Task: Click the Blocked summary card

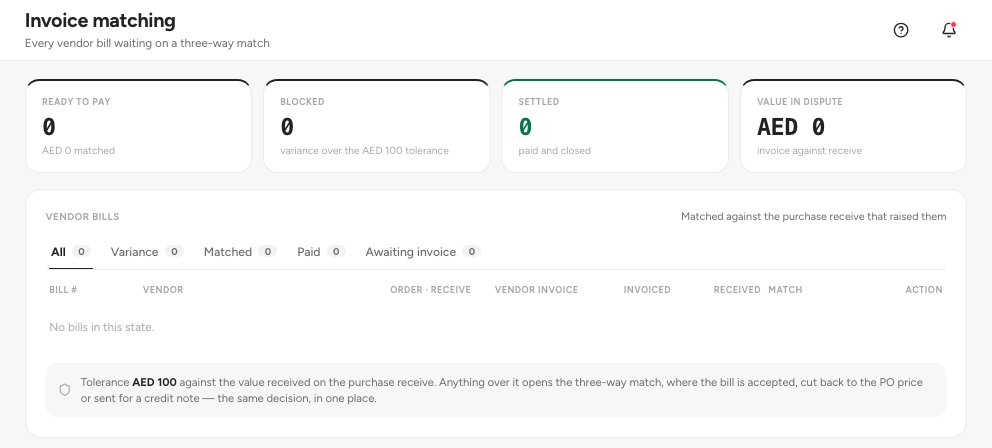Action: coord(376,126)
